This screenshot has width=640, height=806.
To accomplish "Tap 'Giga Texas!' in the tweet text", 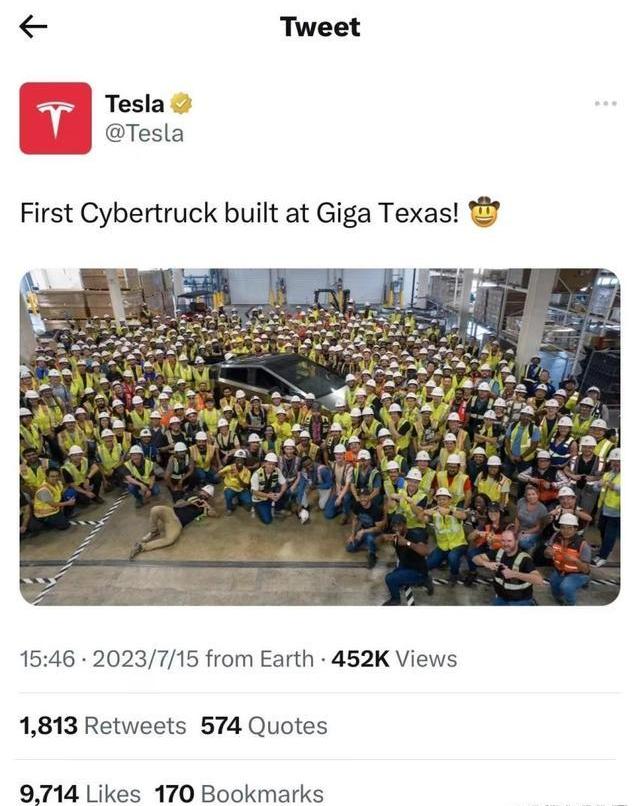I will coord(387,213).
